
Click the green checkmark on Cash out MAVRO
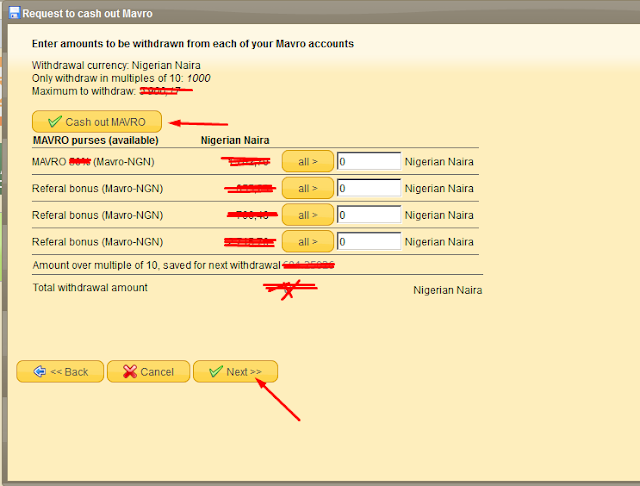click(55, 122)
